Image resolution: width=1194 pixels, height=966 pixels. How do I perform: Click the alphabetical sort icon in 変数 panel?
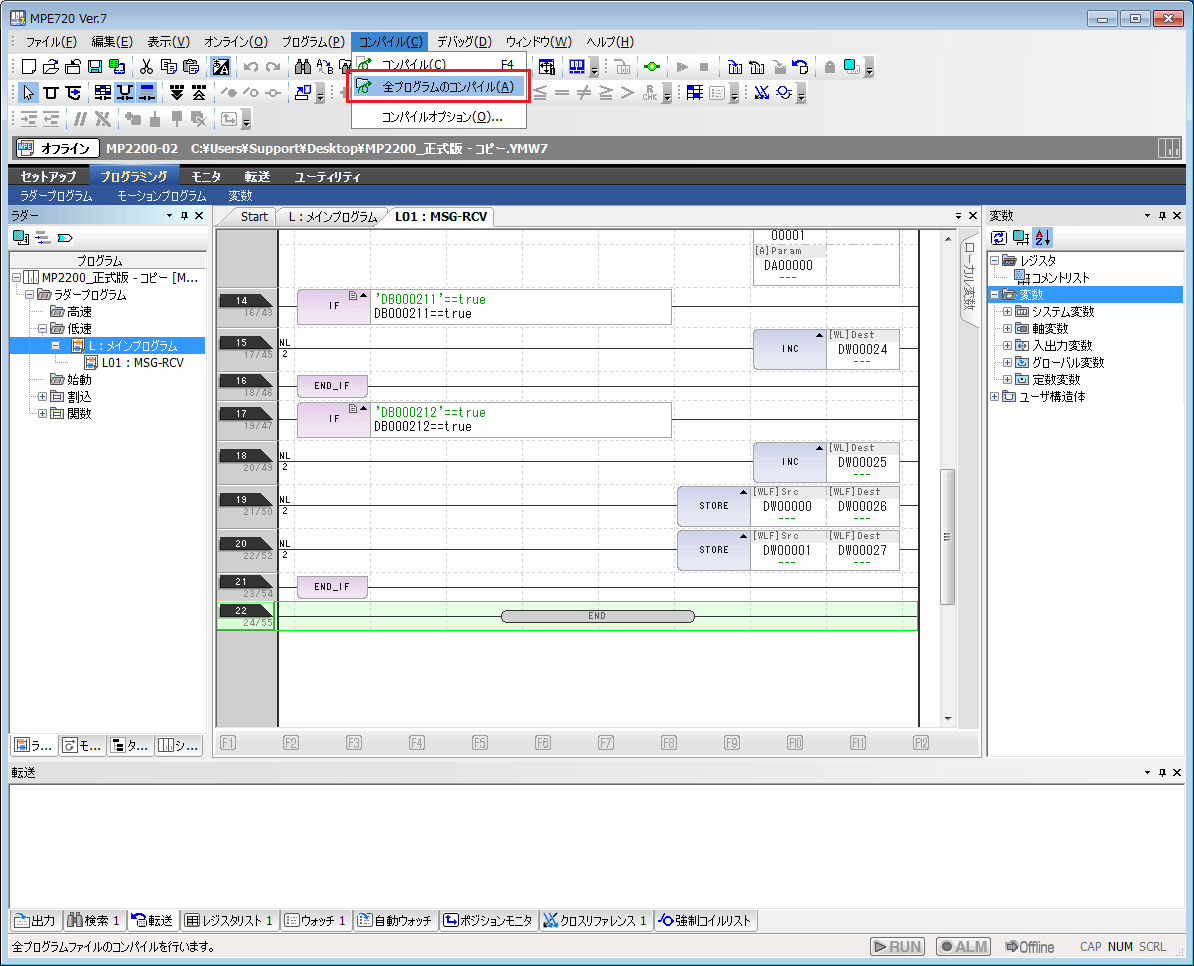tap(1042, 237)
